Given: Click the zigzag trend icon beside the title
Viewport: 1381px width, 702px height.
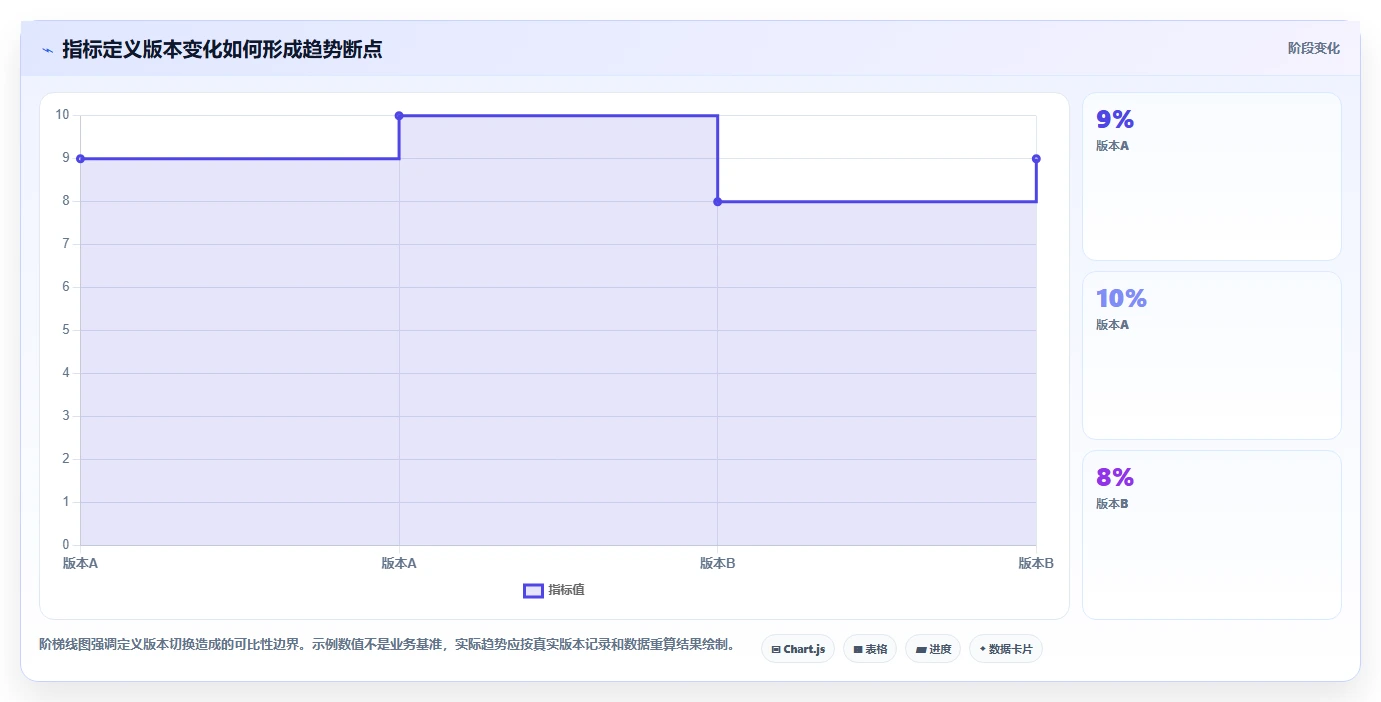Looking at the screenshot, I should (x=47, y=49).
